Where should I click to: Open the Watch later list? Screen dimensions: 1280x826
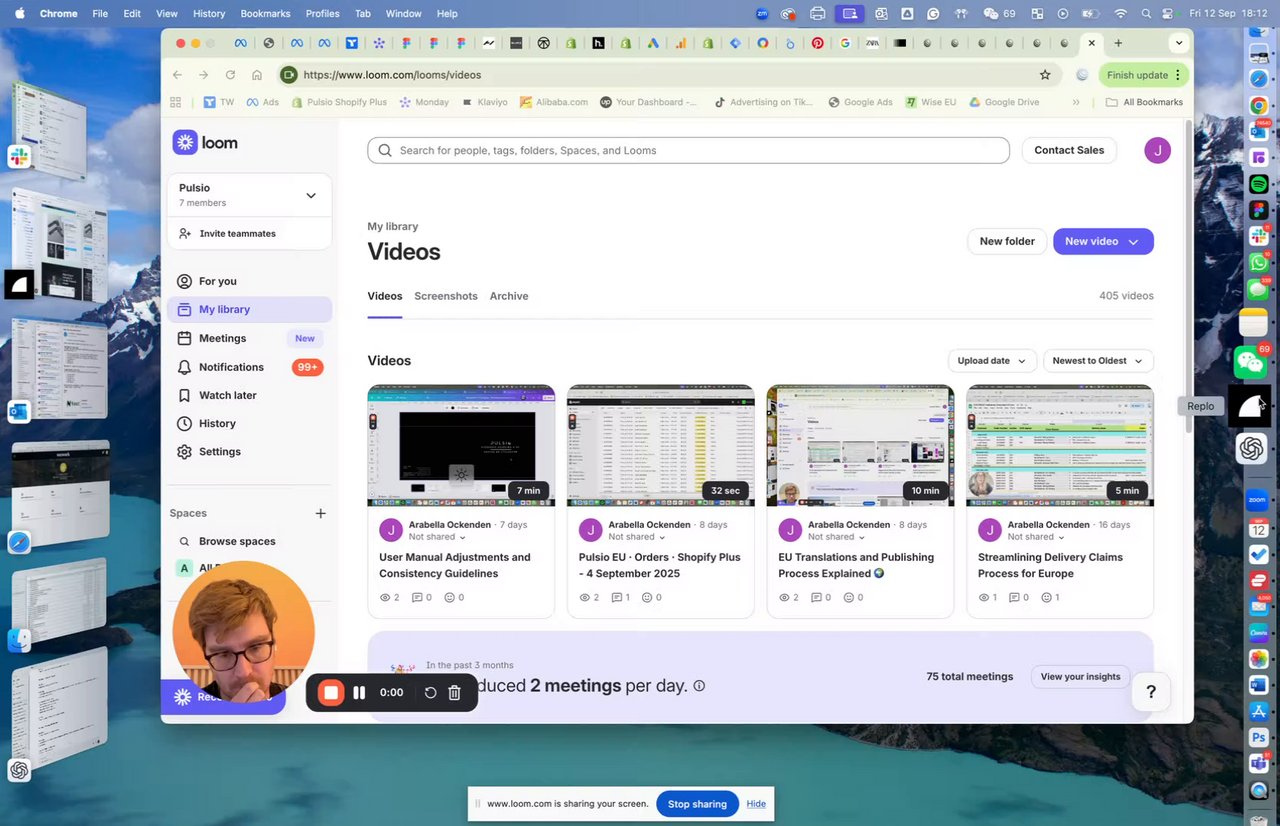[249, 395]
